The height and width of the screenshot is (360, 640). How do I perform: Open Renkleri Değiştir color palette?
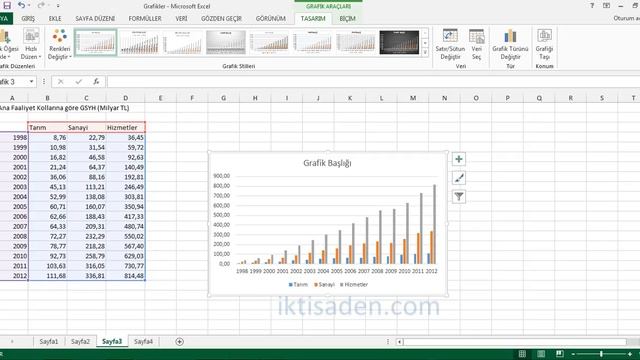point(60,44)
